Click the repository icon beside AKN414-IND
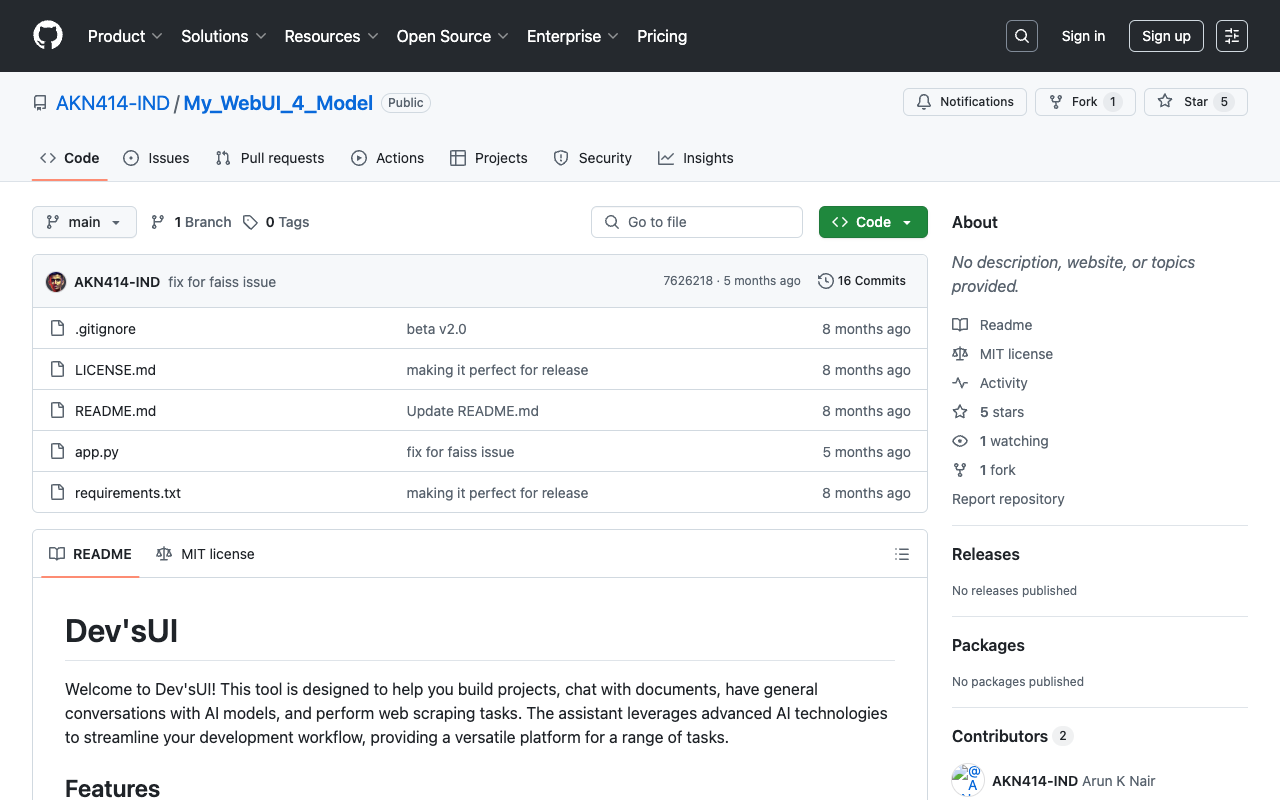 (x=40, y=103)
